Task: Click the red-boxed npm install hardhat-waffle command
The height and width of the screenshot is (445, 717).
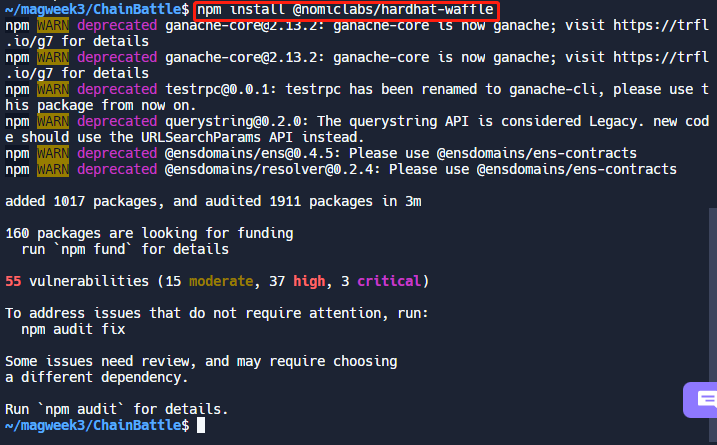Action: [346, 10]
